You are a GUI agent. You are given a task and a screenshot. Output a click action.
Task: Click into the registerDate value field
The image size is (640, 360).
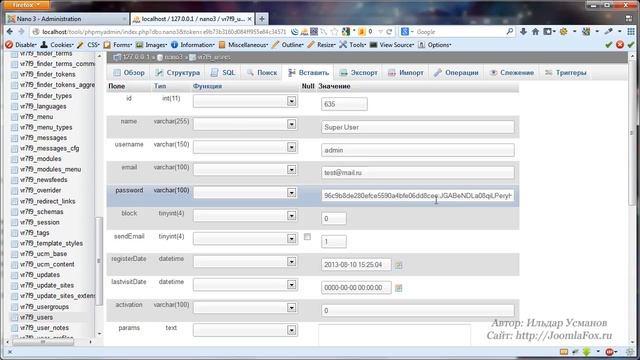pos(356,265)
